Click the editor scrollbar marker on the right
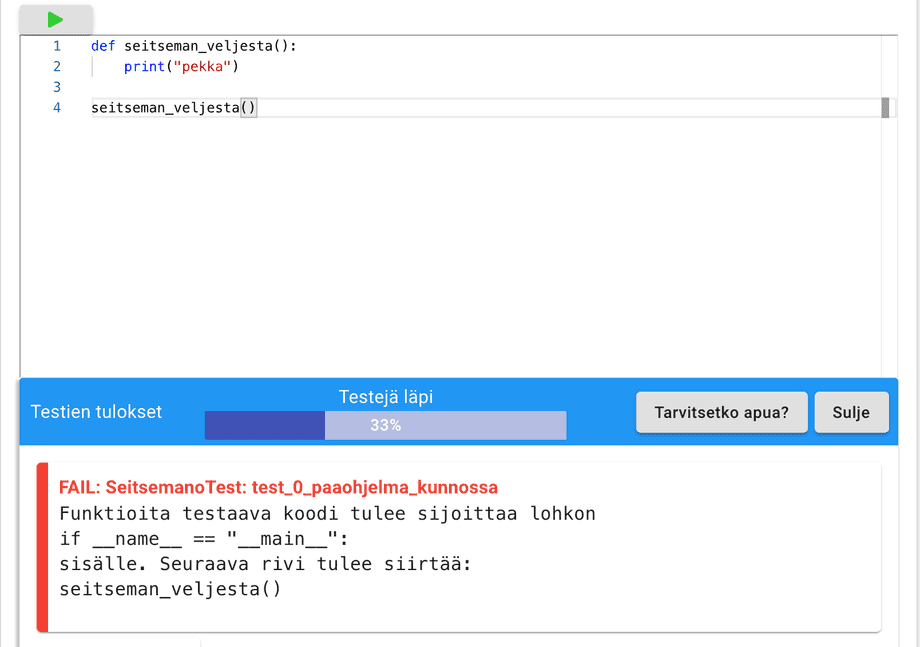This screenshot has height=647, width=920. pyautogui.click(x=885, y=108)
